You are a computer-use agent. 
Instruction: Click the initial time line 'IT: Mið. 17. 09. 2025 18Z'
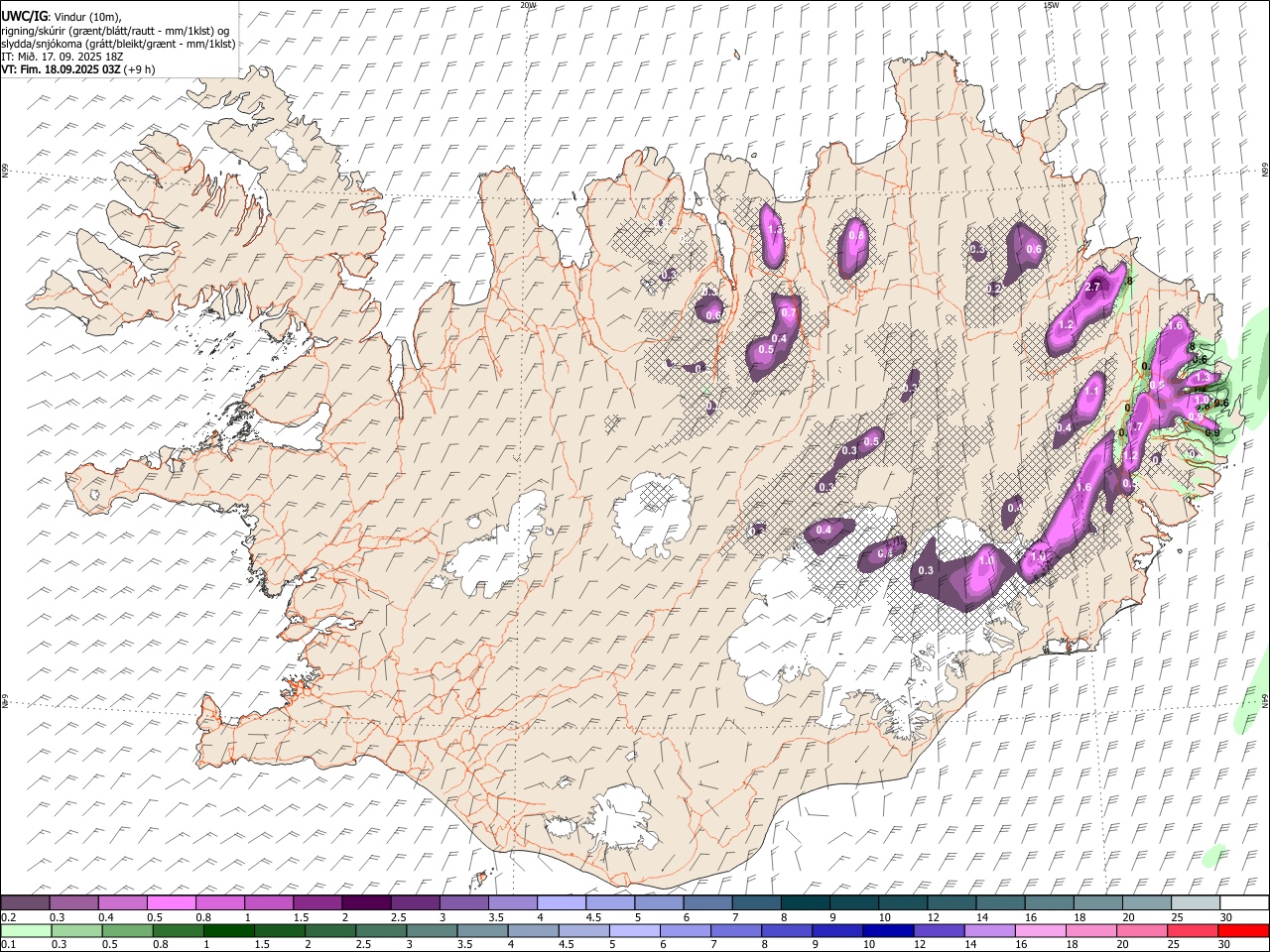(x=63, y=57)
